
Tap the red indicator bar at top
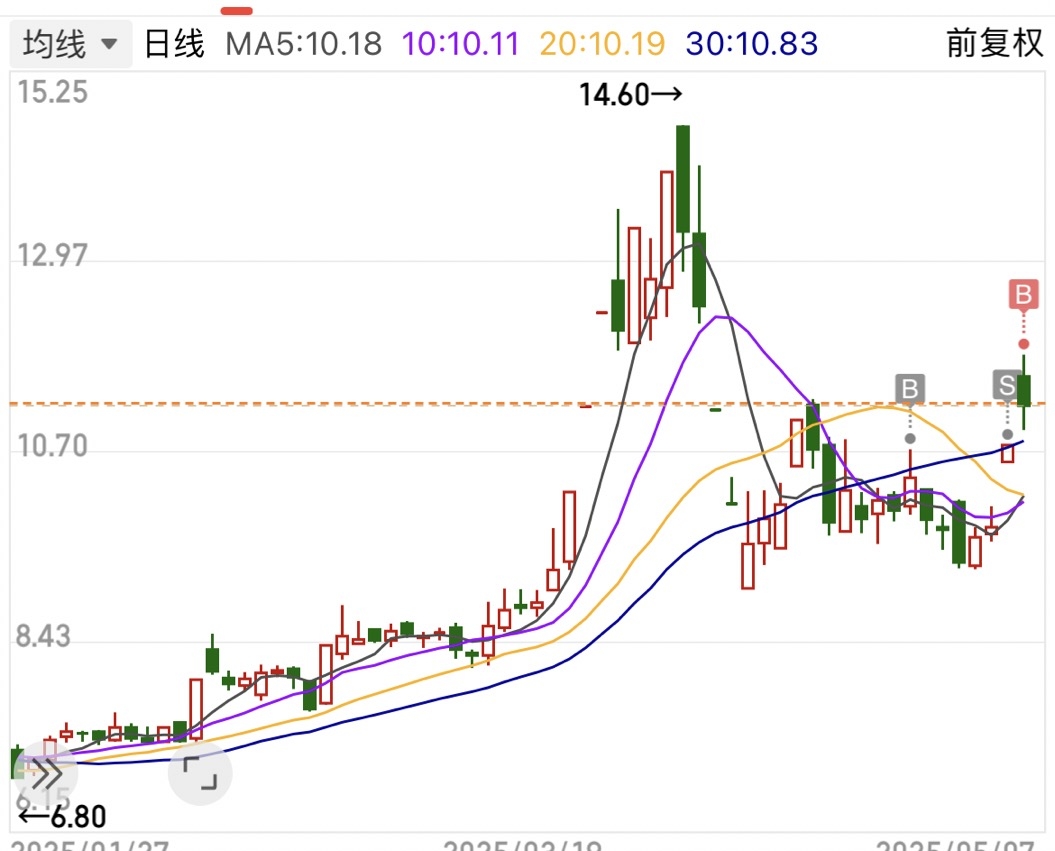[237, 11]
